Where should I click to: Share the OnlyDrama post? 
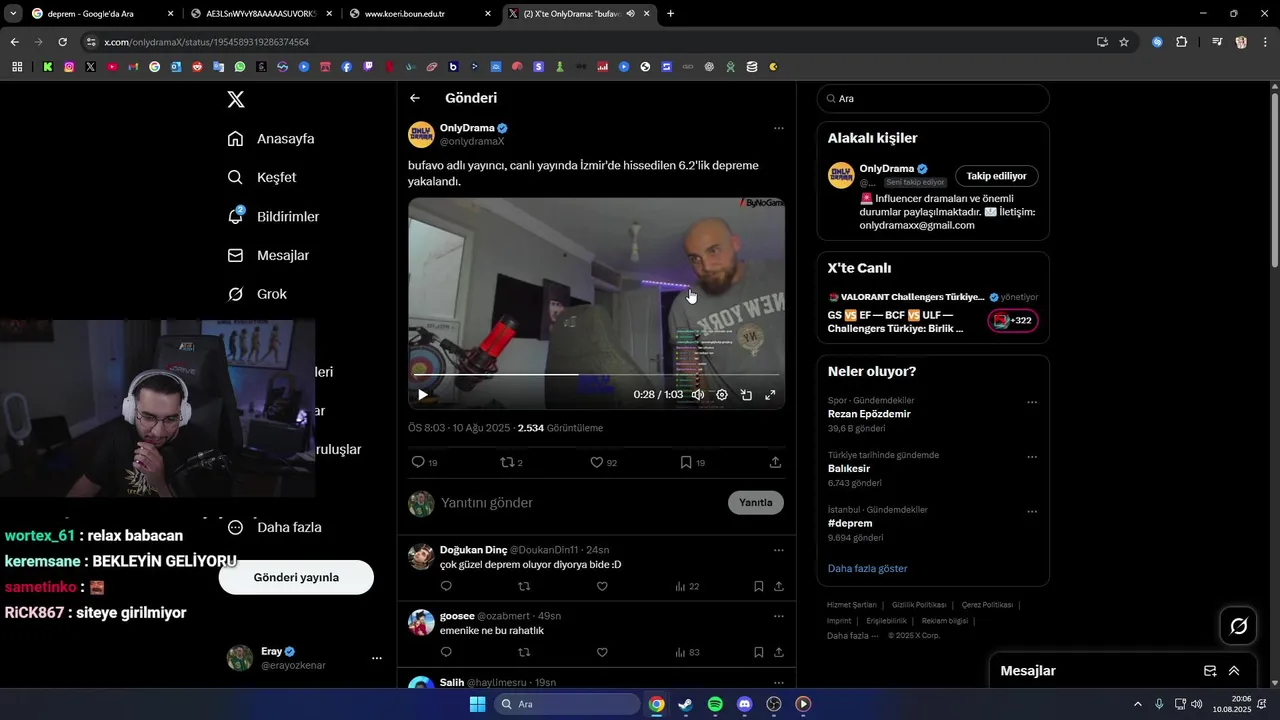pos(775,462)
